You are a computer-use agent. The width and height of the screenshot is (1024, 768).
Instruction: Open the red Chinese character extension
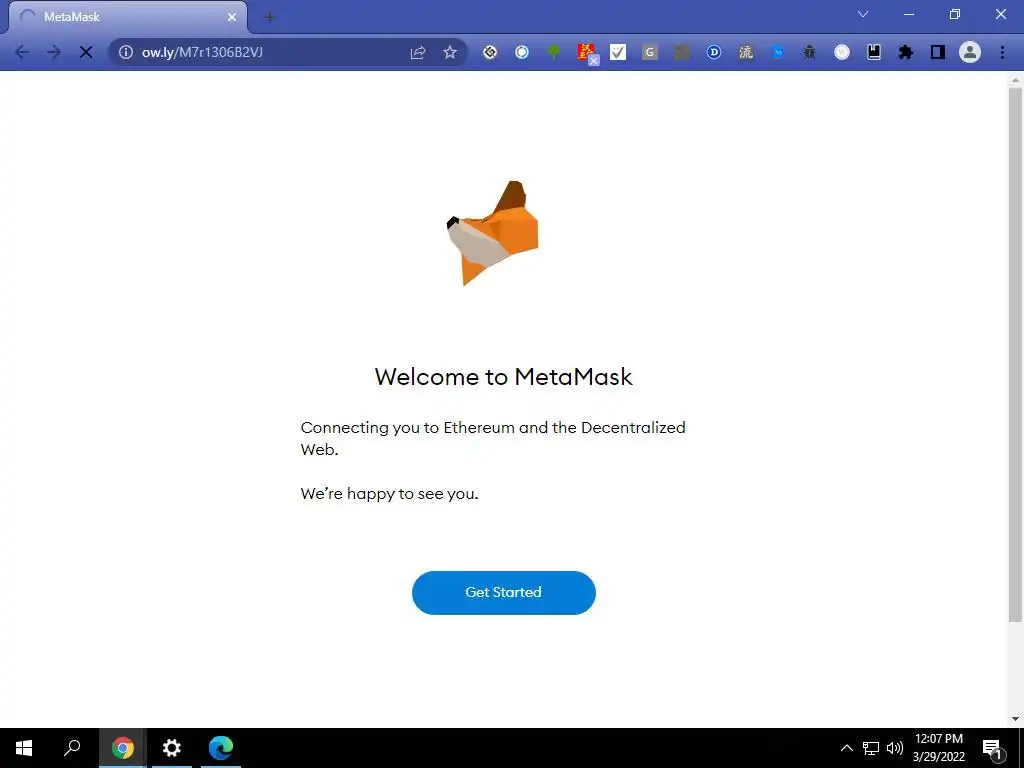[x=587, y=53]
